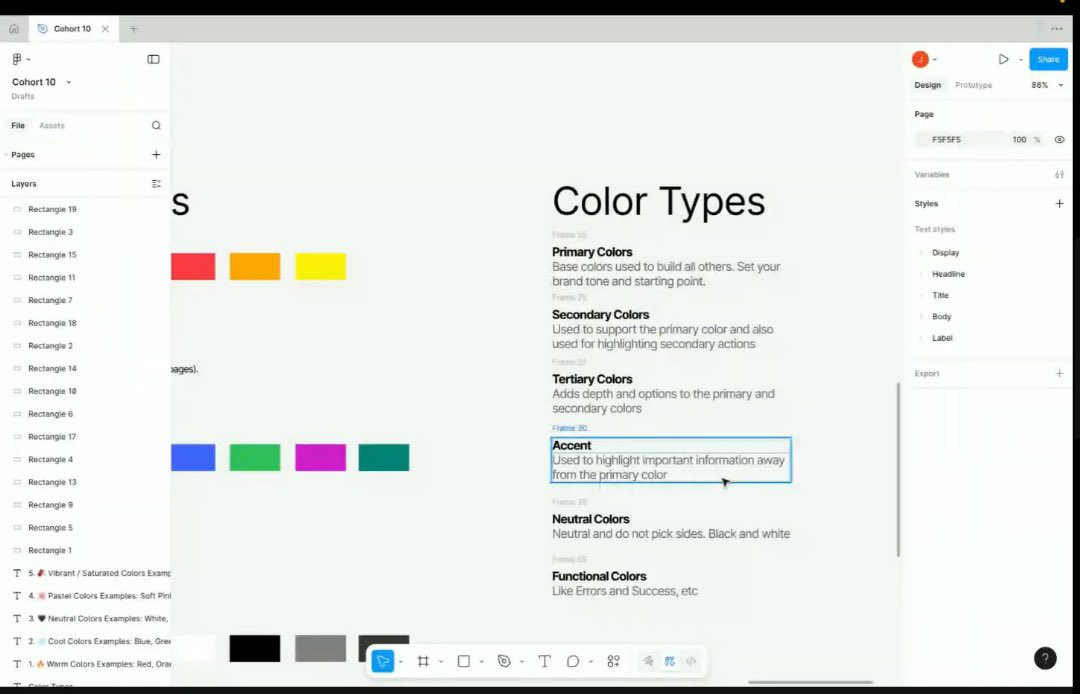The image size is (1080, 694).
Task: Open the main menu dropdown arrow
Action: pos(28,60)
